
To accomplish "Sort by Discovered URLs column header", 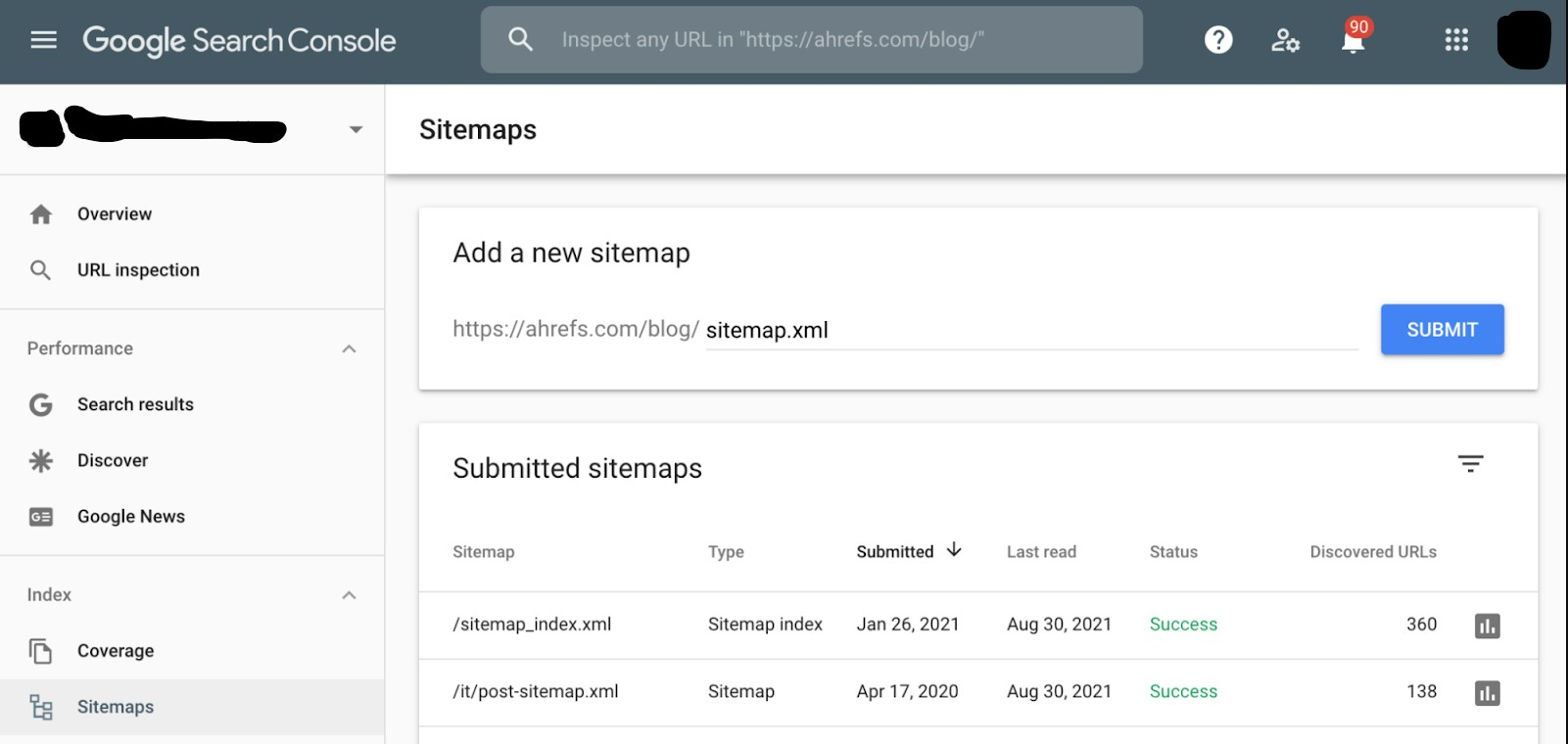I will click(x=1373, y=552).
